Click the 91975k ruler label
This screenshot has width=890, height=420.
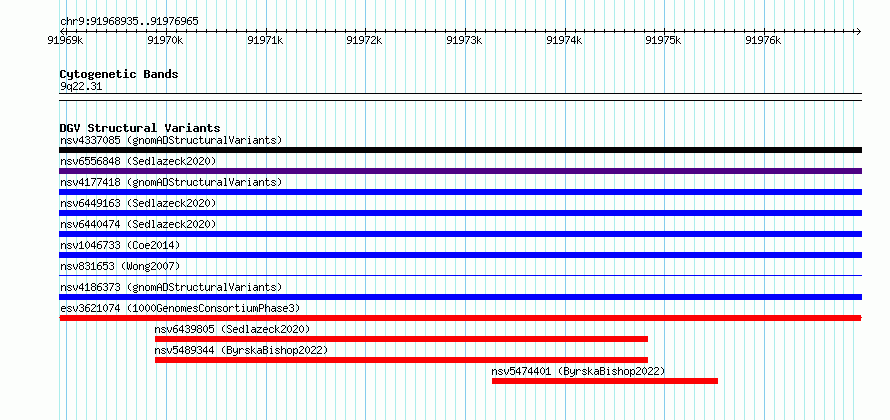click(x=664, y=40)
